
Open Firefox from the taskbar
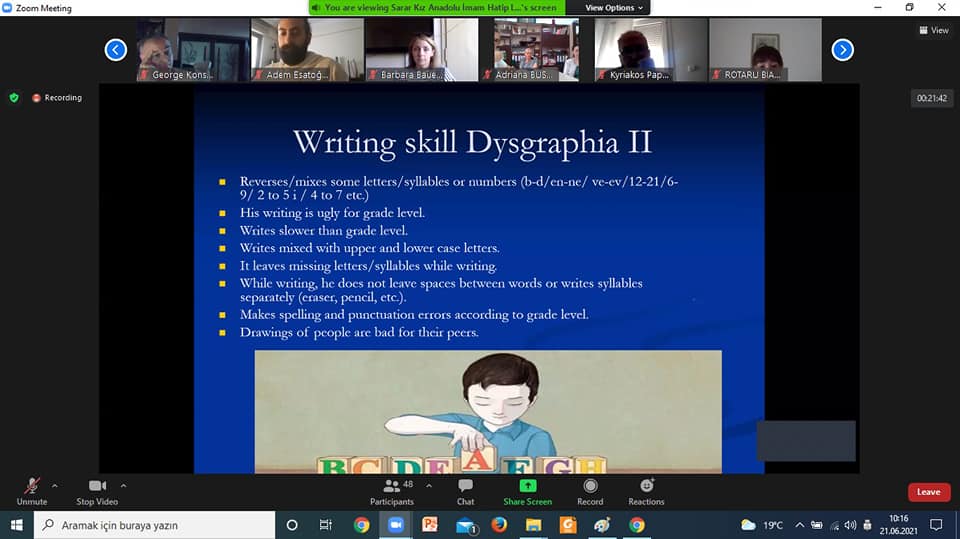[x=499, y=525]
